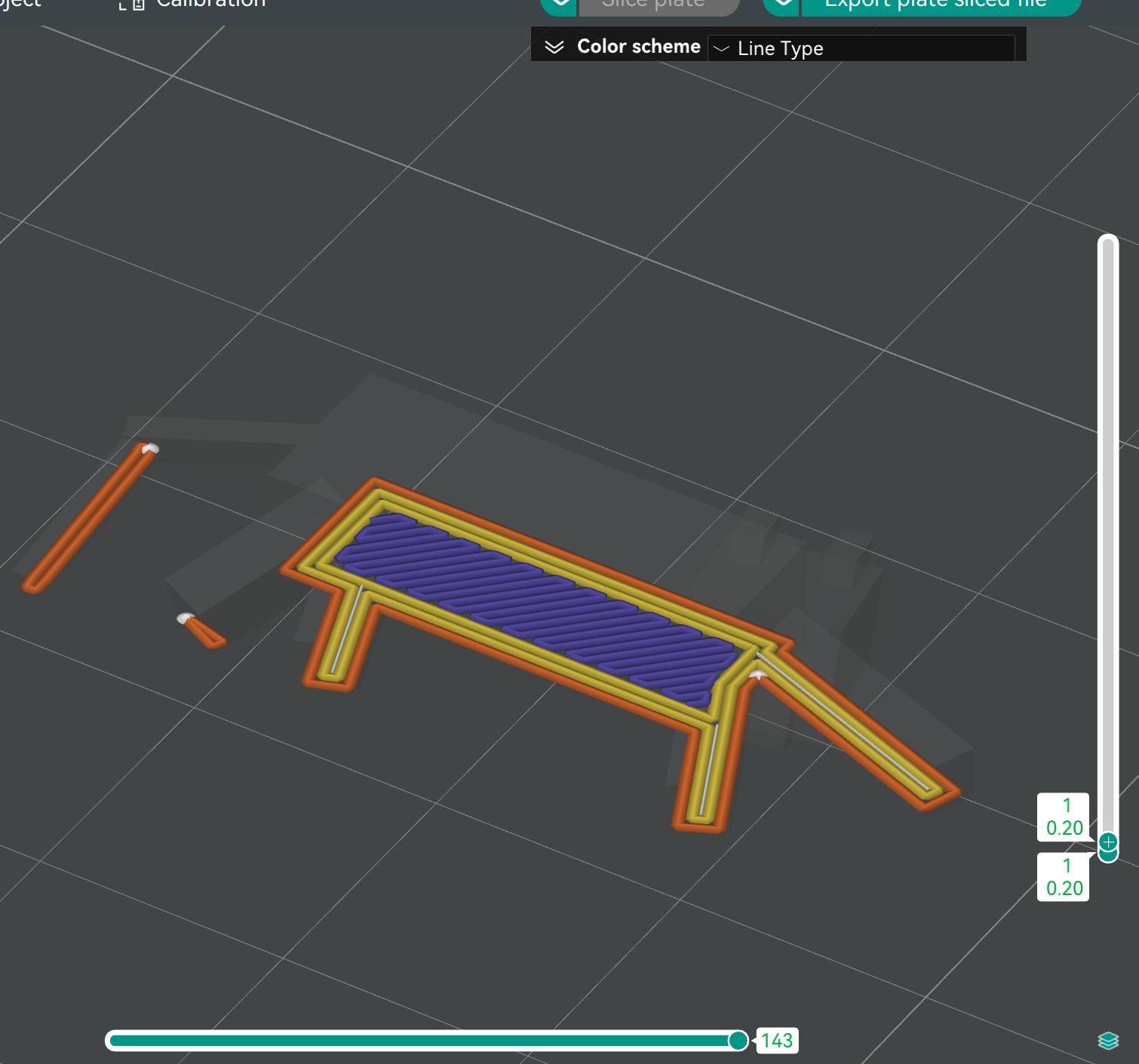Click the Slice plate button
1139x1064 pixels.
tap(659, 6)
